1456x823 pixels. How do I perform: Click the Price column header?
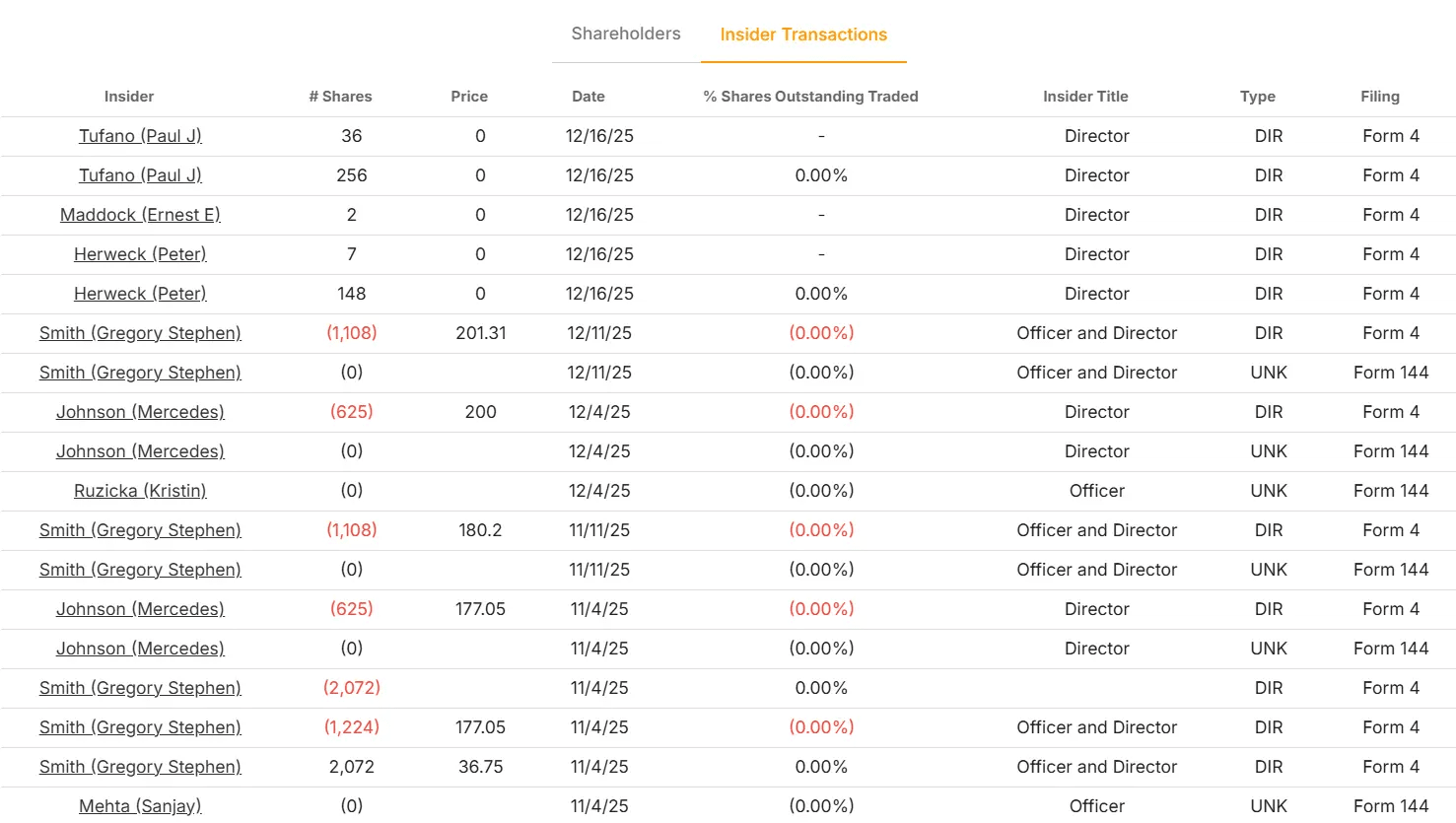469,97
